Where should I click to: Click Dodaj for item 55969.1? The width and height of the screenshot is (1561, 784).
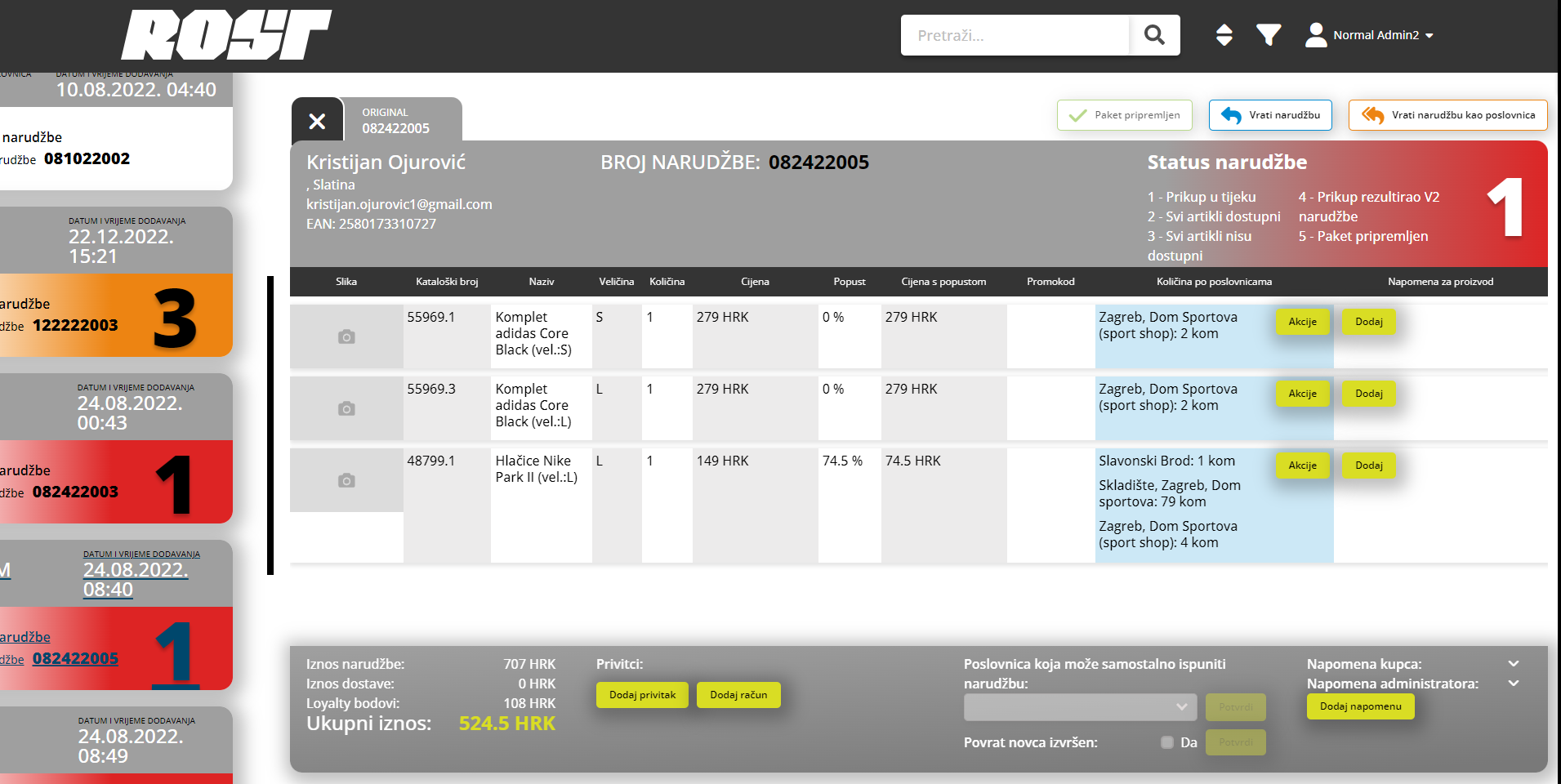pyautogui.click(x=1369, y=322)
